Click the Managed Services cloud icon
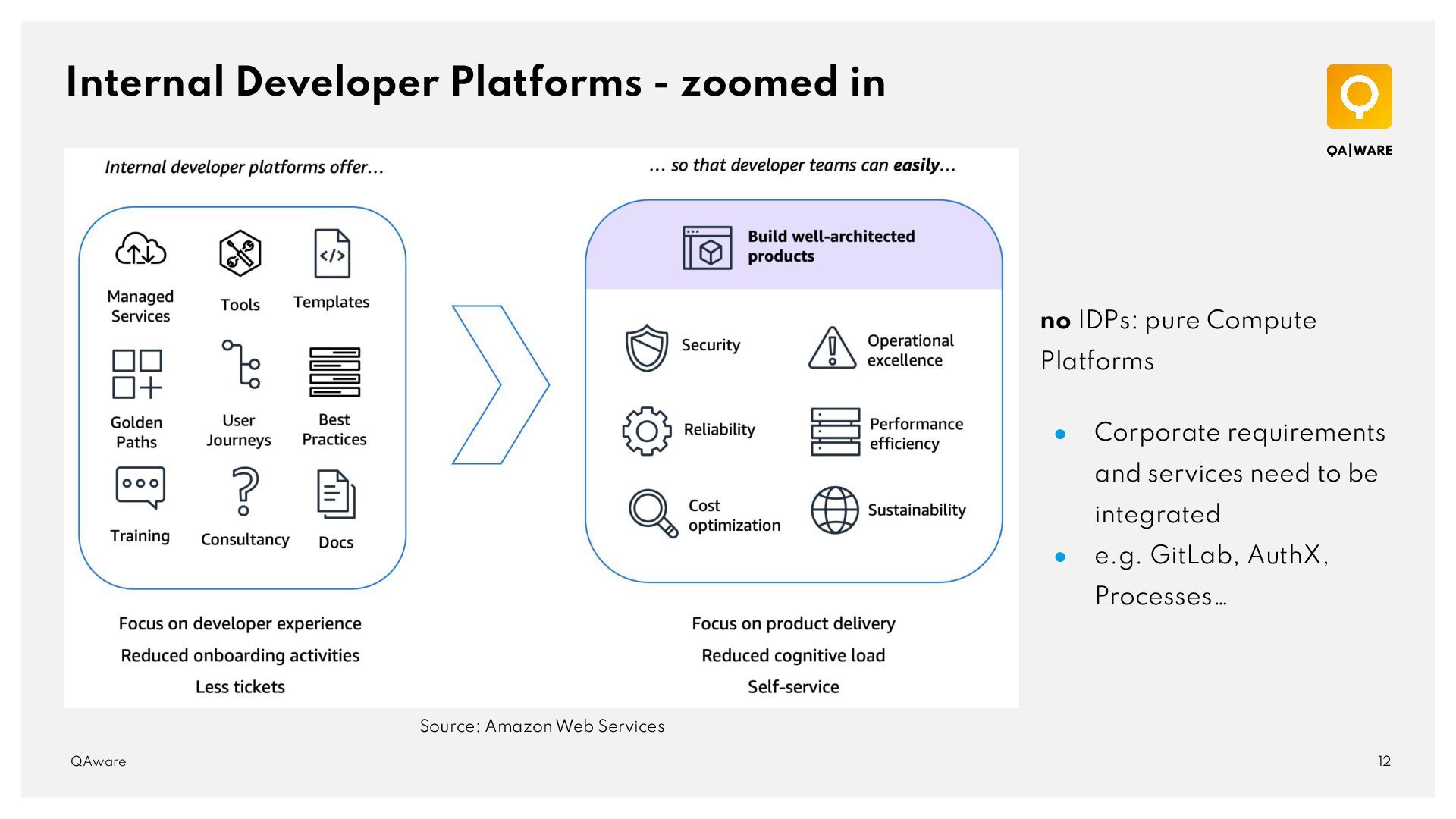 point(140,249)
